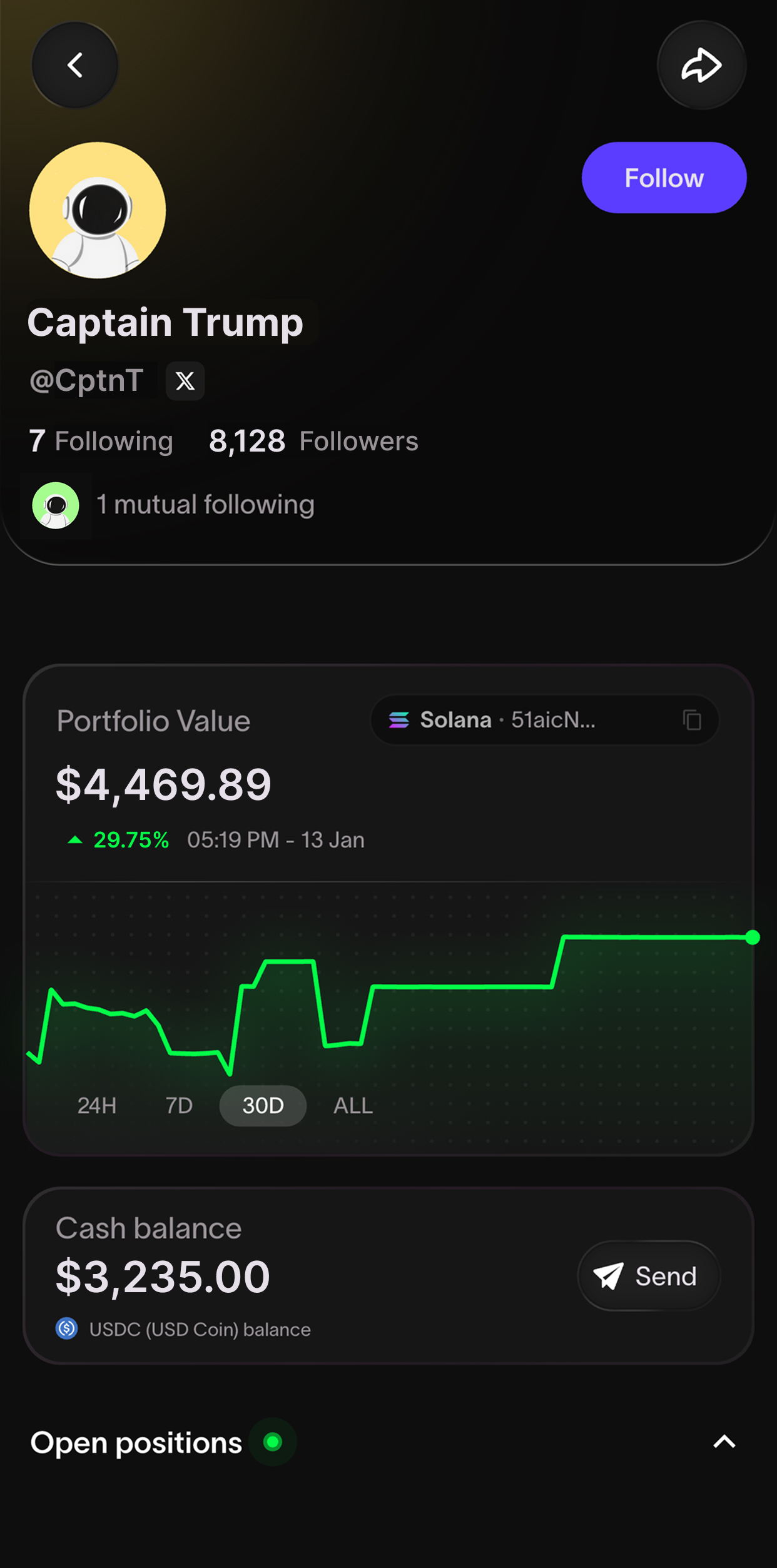Switch chart range to 24H
The image size is (777, 1568).
[97, 1105]
